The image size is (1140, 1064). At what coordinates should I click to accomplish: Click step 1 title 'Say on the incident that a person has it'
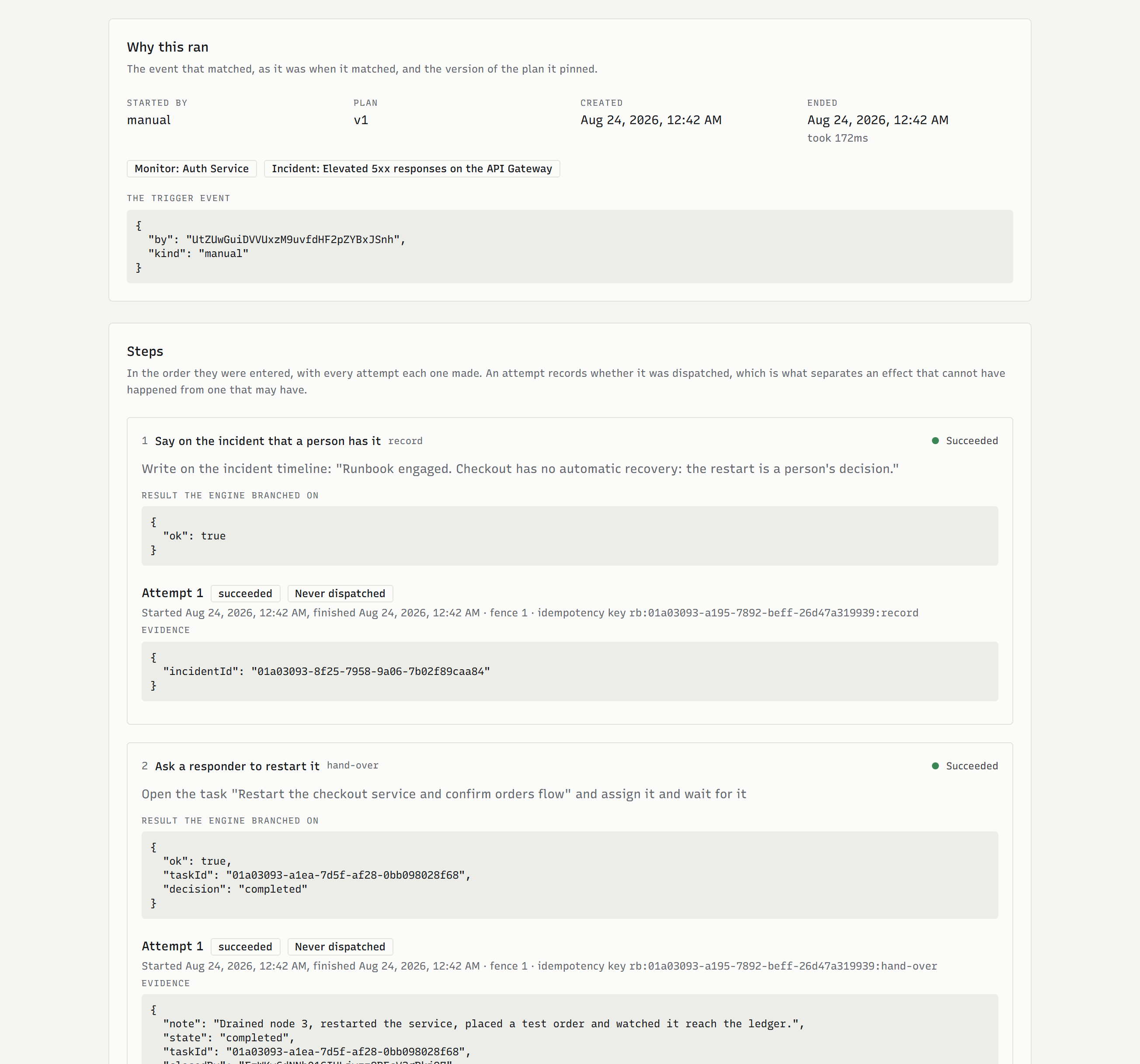point(268,441)
